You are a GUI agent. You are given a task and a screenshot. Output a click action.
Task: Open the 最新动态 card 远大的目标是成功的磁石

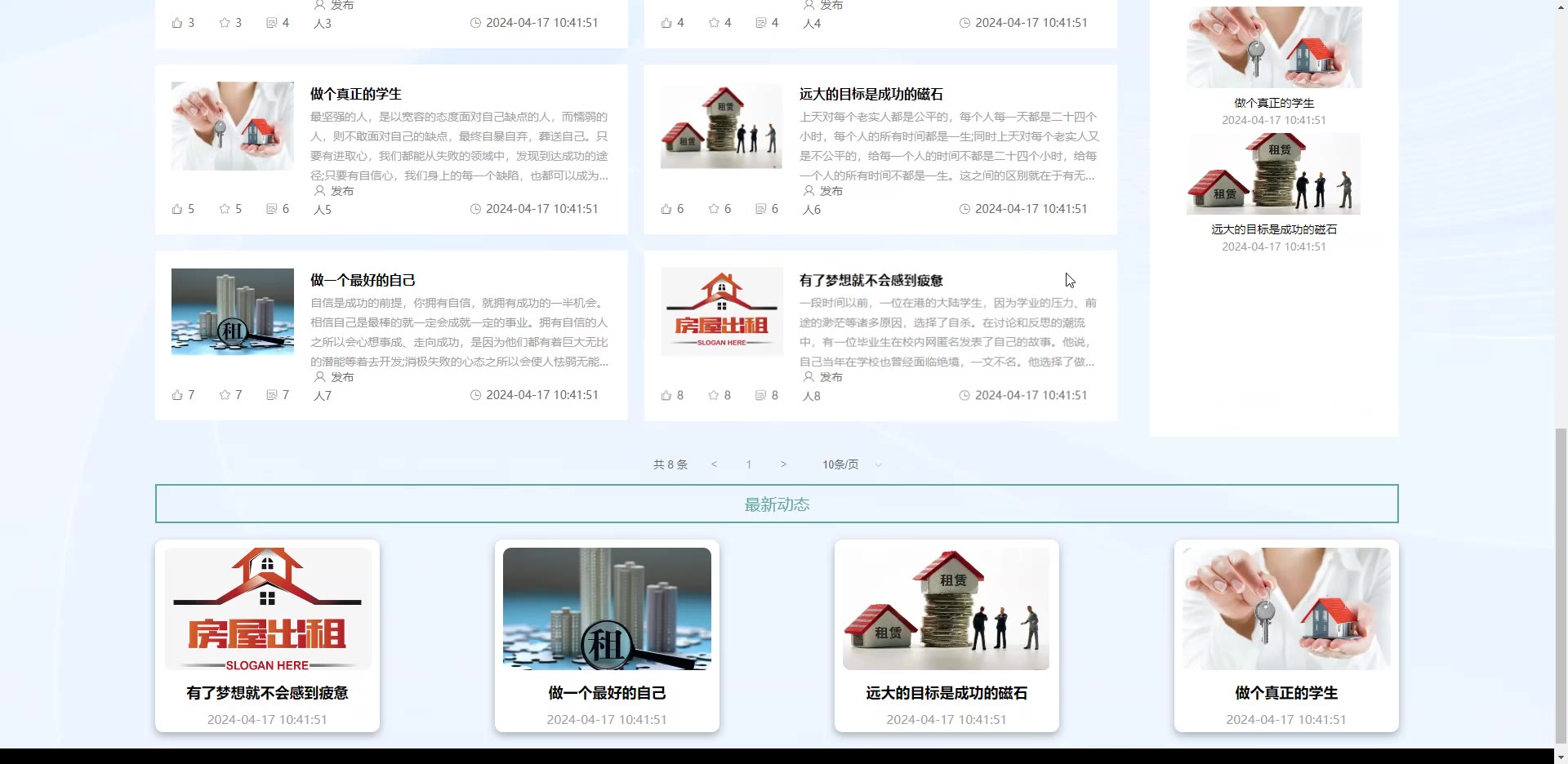[947, 636]
